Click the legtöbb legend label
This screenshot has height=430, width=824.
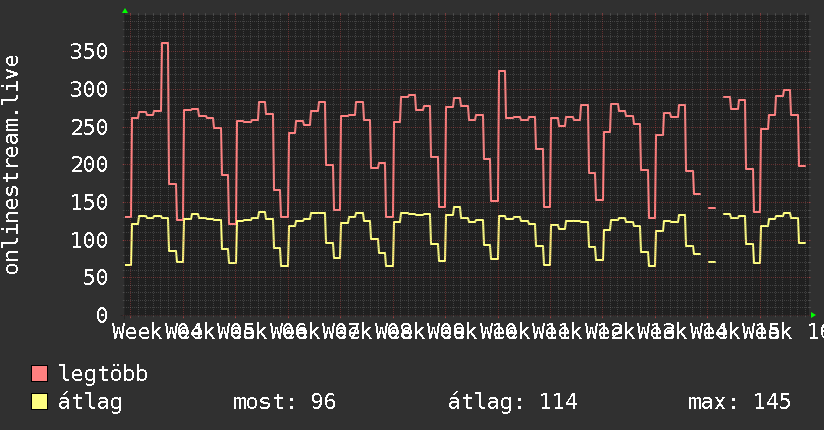(x=103, y=373)
